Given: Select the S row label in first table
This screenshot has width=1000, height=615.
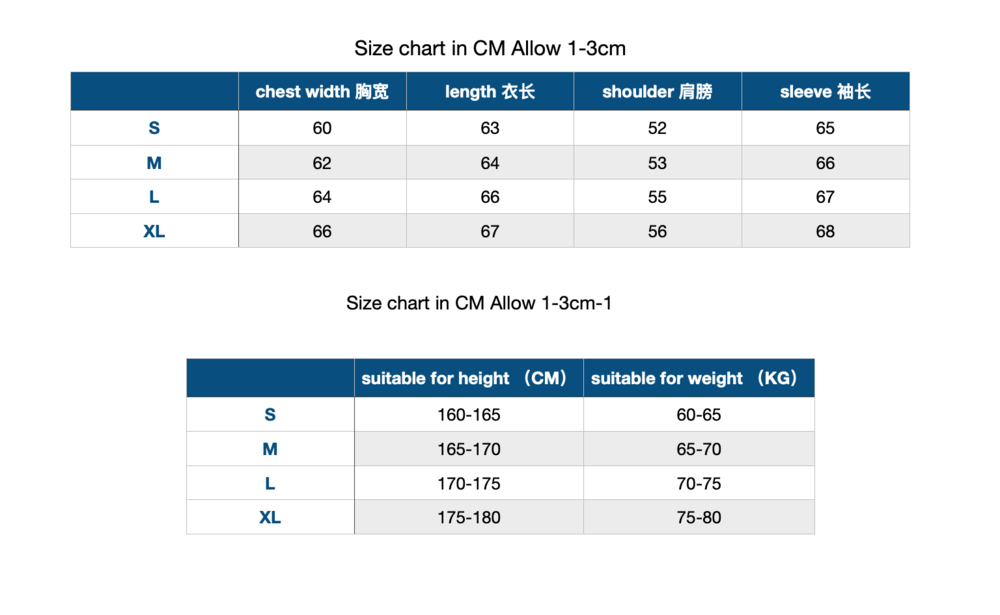Looking at the screenshot, I should point(154,128).
